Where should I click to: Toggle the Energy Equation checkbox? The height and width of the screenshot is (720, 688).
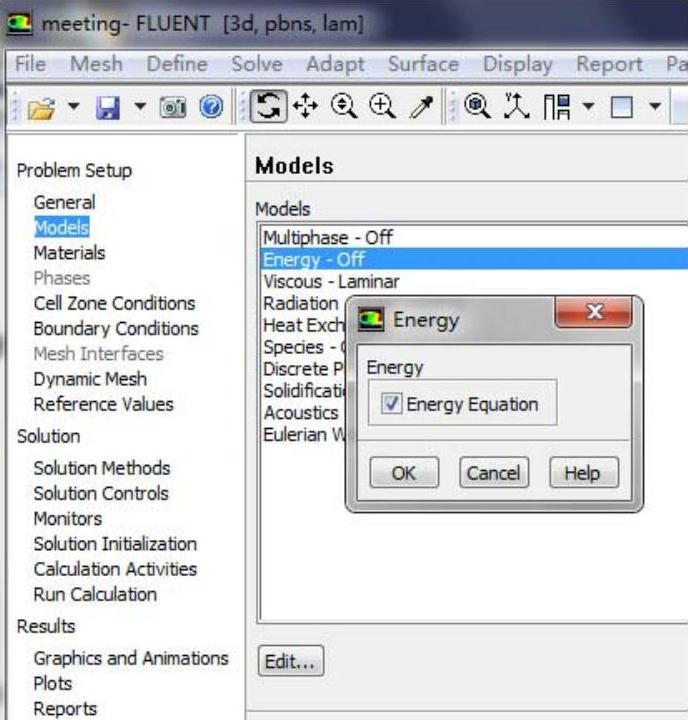[391, 404]
